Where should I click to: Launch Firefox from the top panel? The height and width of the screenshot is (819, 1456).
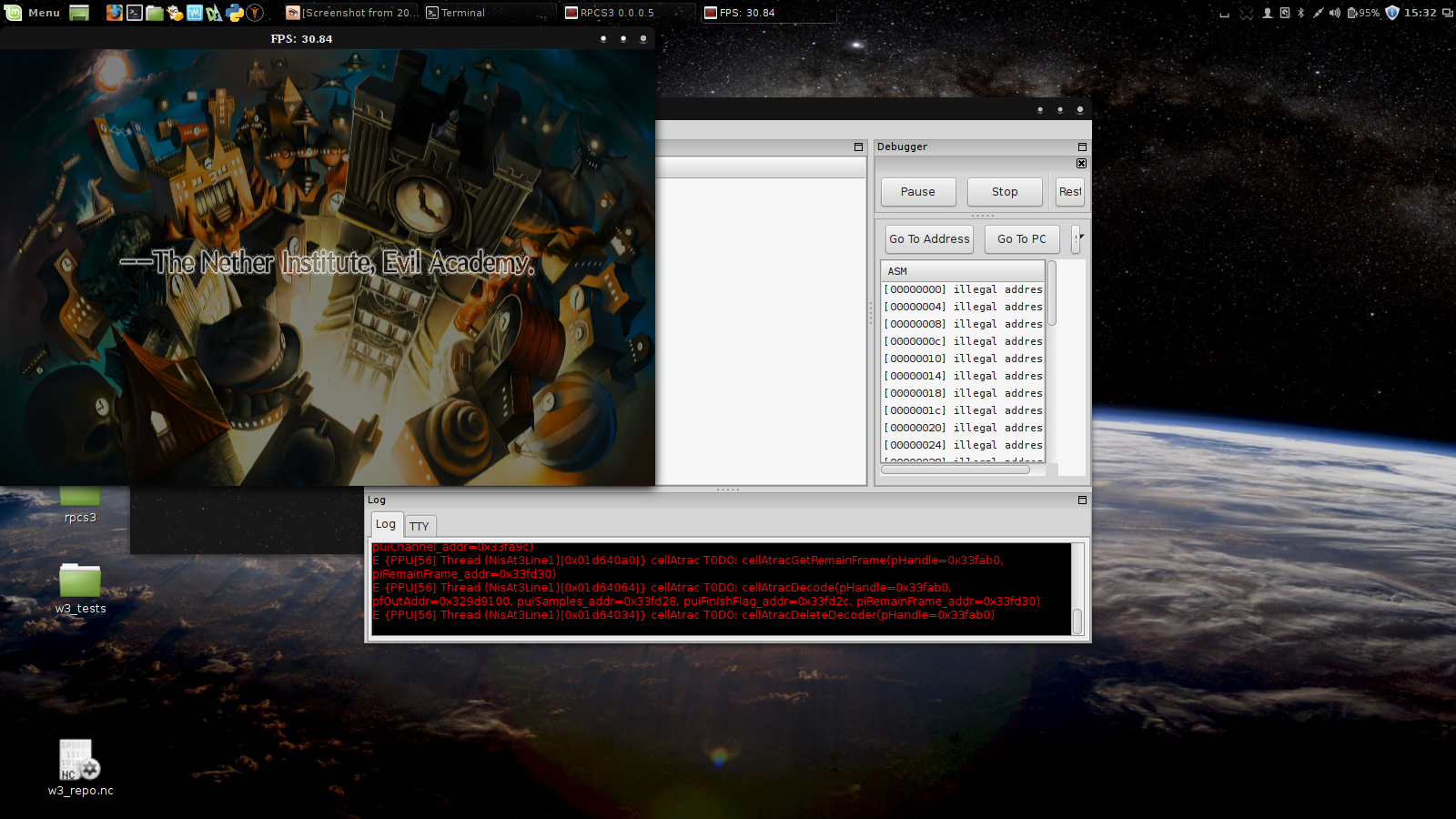[114, 13]
